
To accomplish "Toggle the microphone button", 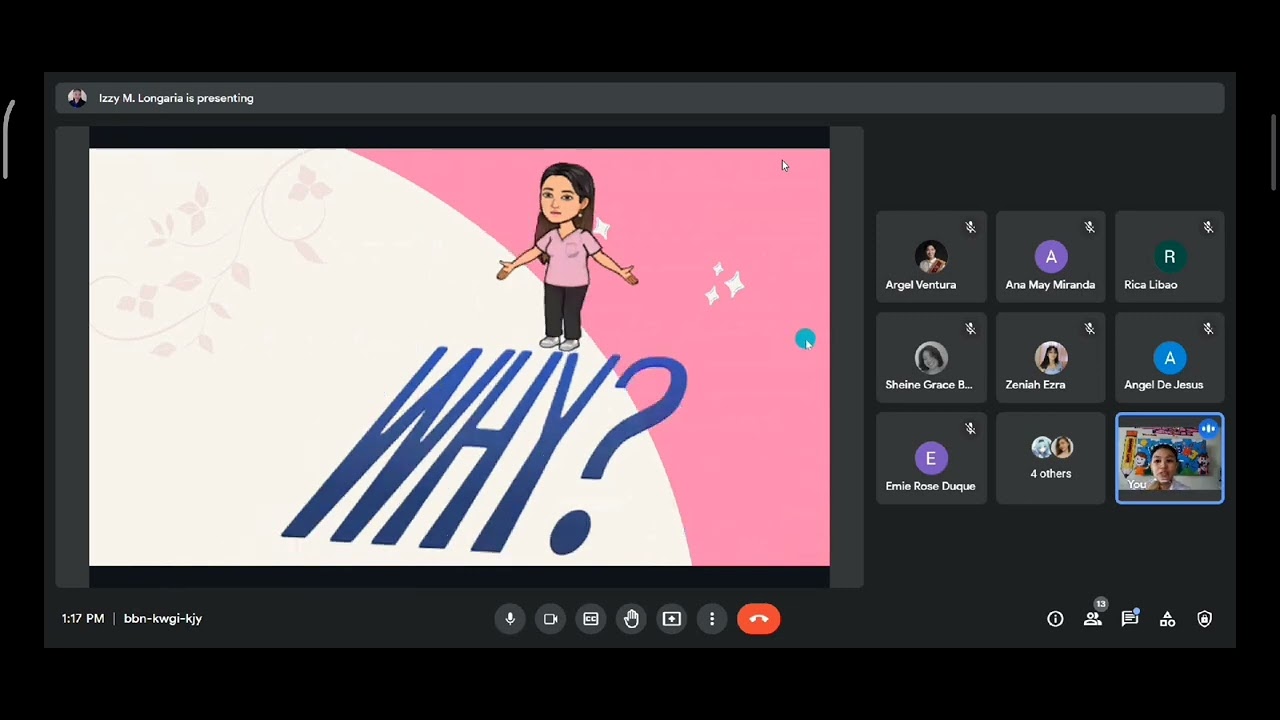I will [x=510, y=619].
